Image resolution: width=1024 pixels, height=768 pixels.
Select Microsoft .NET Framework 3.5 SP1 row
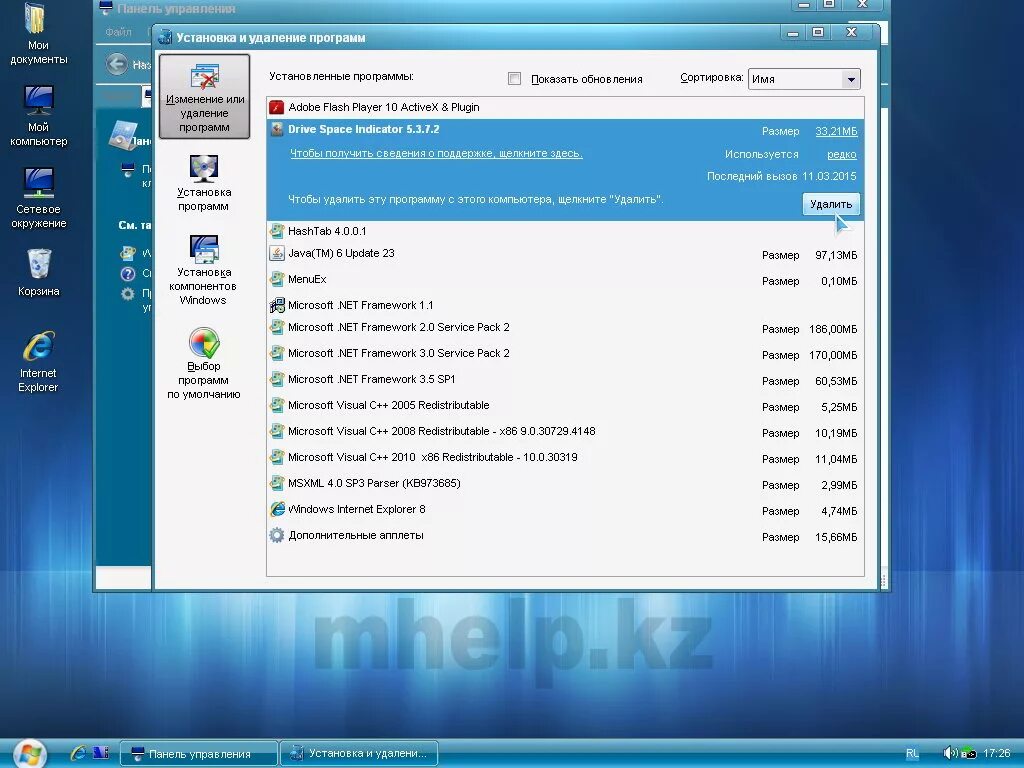pyautogui.click(x=566, y=380)
